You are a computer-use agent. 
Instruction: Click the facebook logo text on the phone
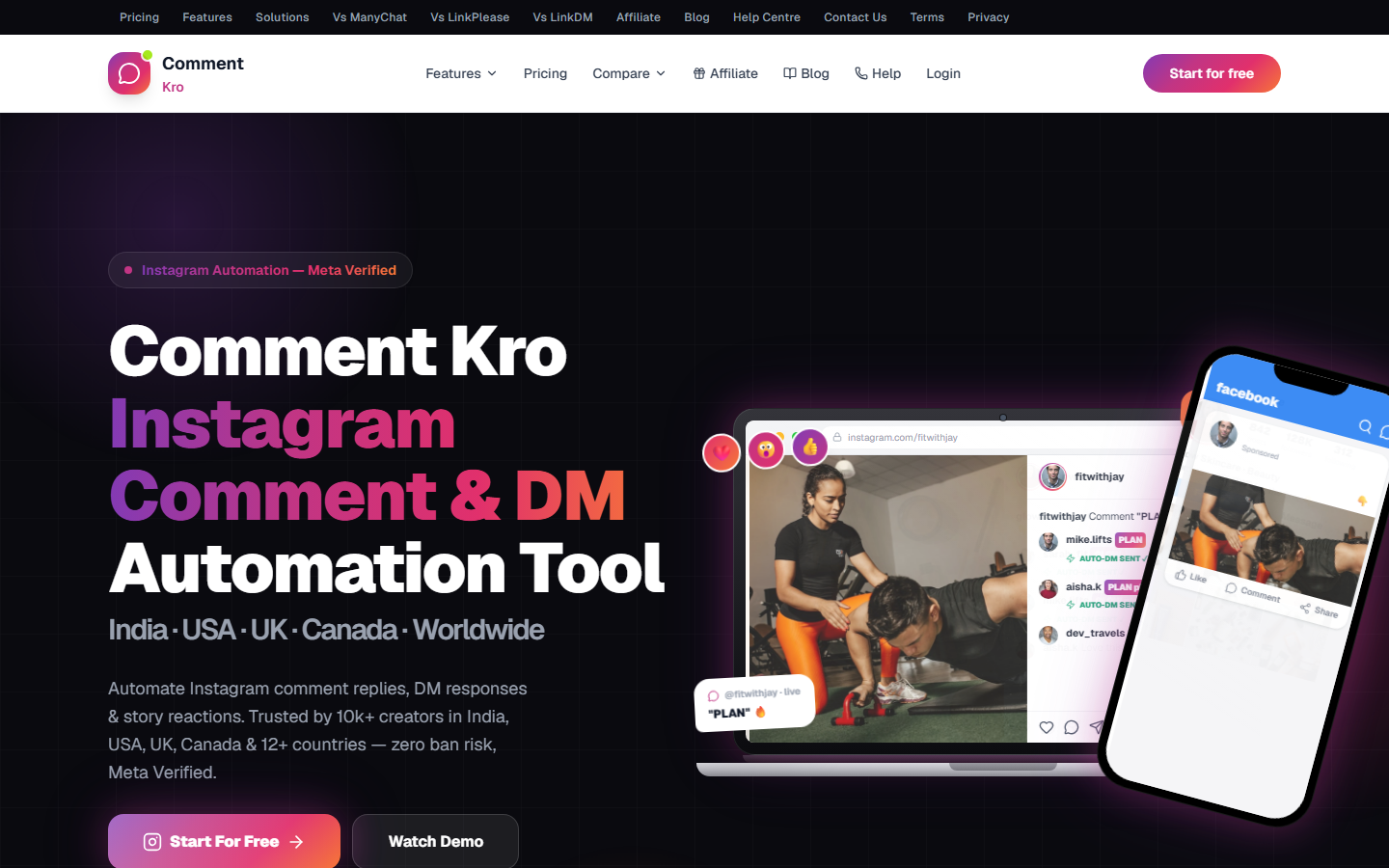1247,394
